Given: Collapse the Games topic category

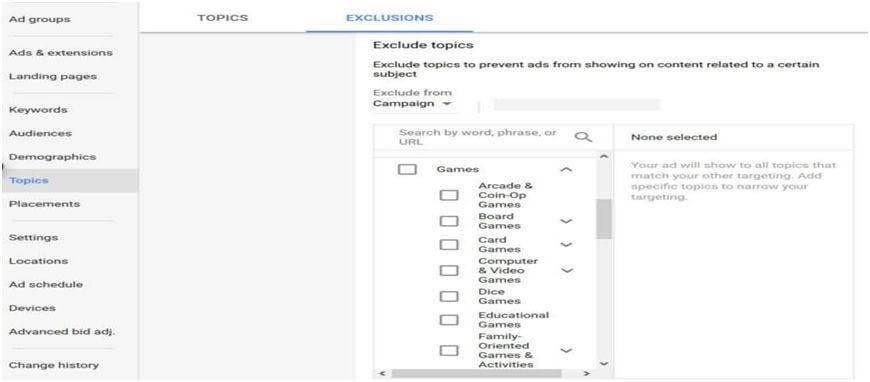Looking at the screenshot, I should coord(566,170).
